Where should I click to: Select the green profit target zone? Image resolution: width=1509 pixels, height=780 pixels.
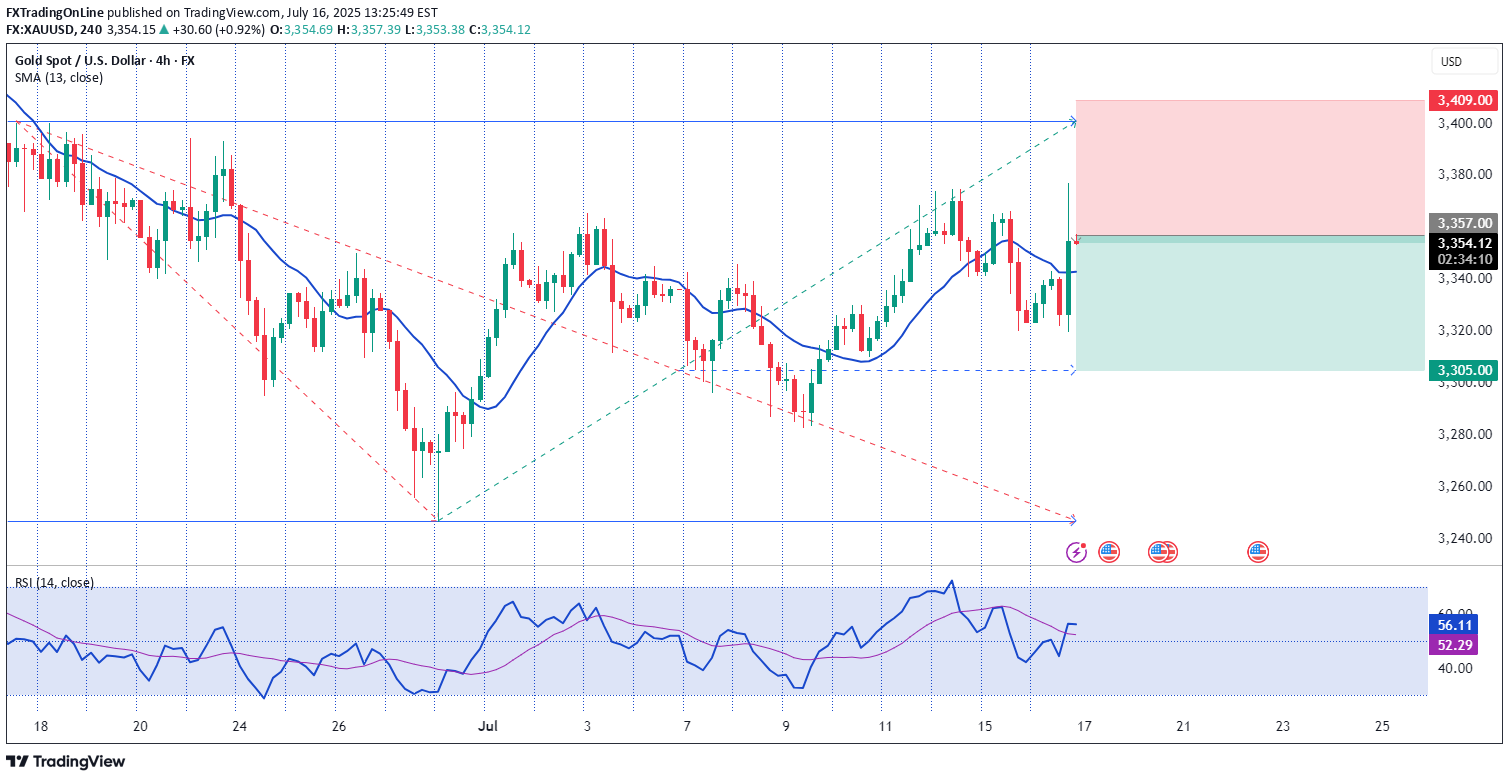1250,304
